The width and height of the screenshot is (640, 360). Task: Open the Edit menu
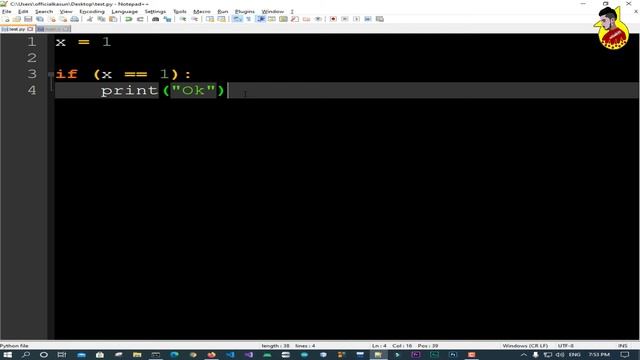[x=23, y=11]
